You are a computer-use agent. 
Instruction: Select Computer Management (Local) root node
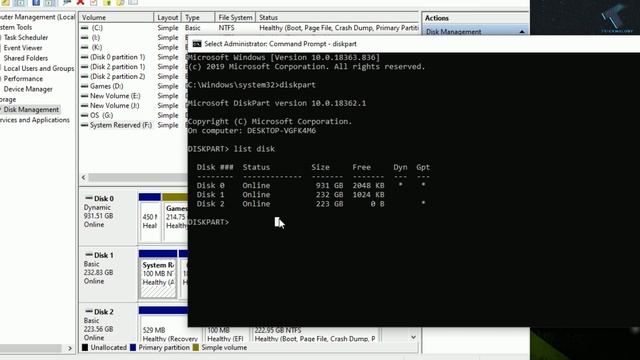[x=38, y=17]
